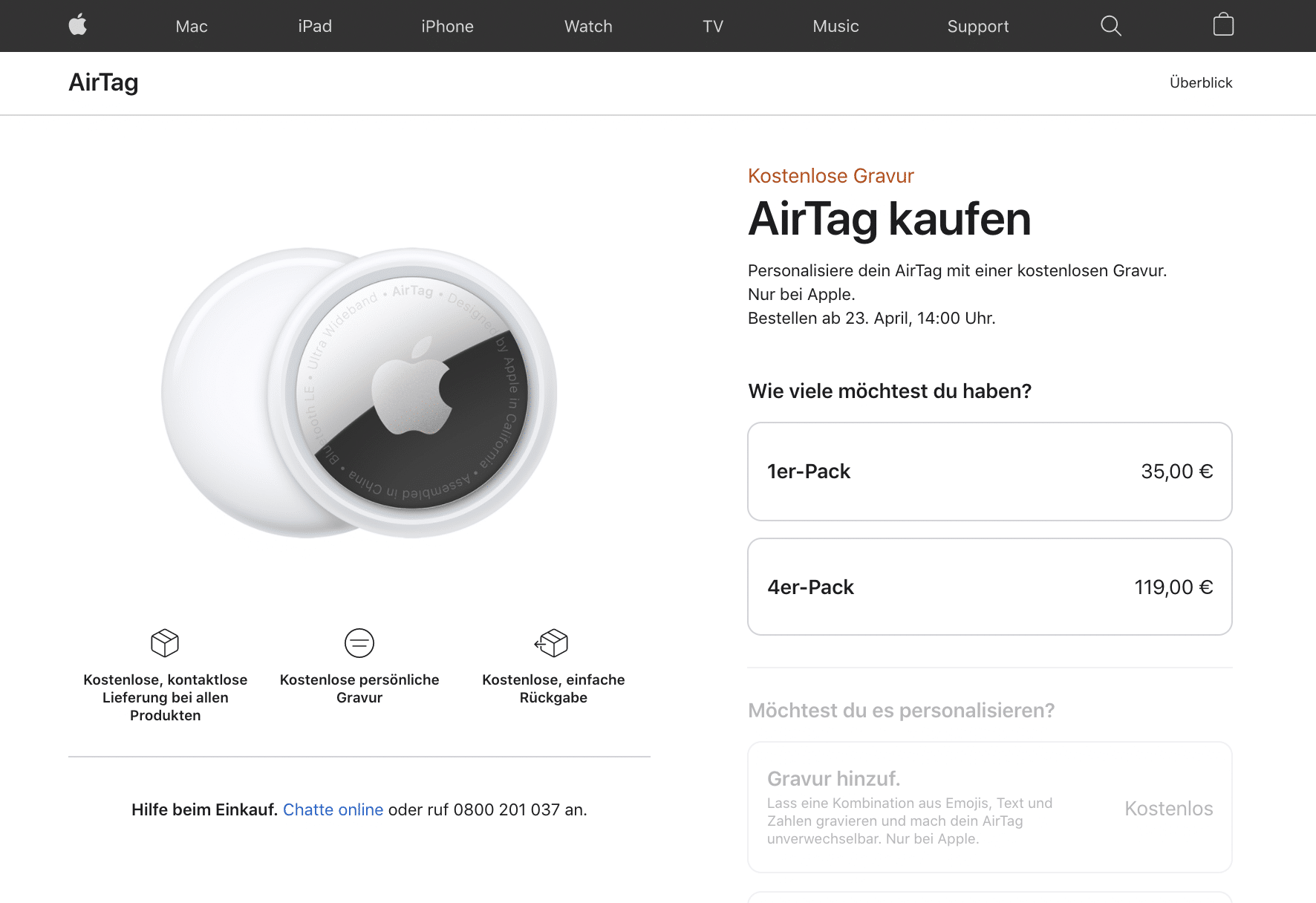1316x903 pixels.
Task: Navigate to the TV section
Action: pos(713,27)
